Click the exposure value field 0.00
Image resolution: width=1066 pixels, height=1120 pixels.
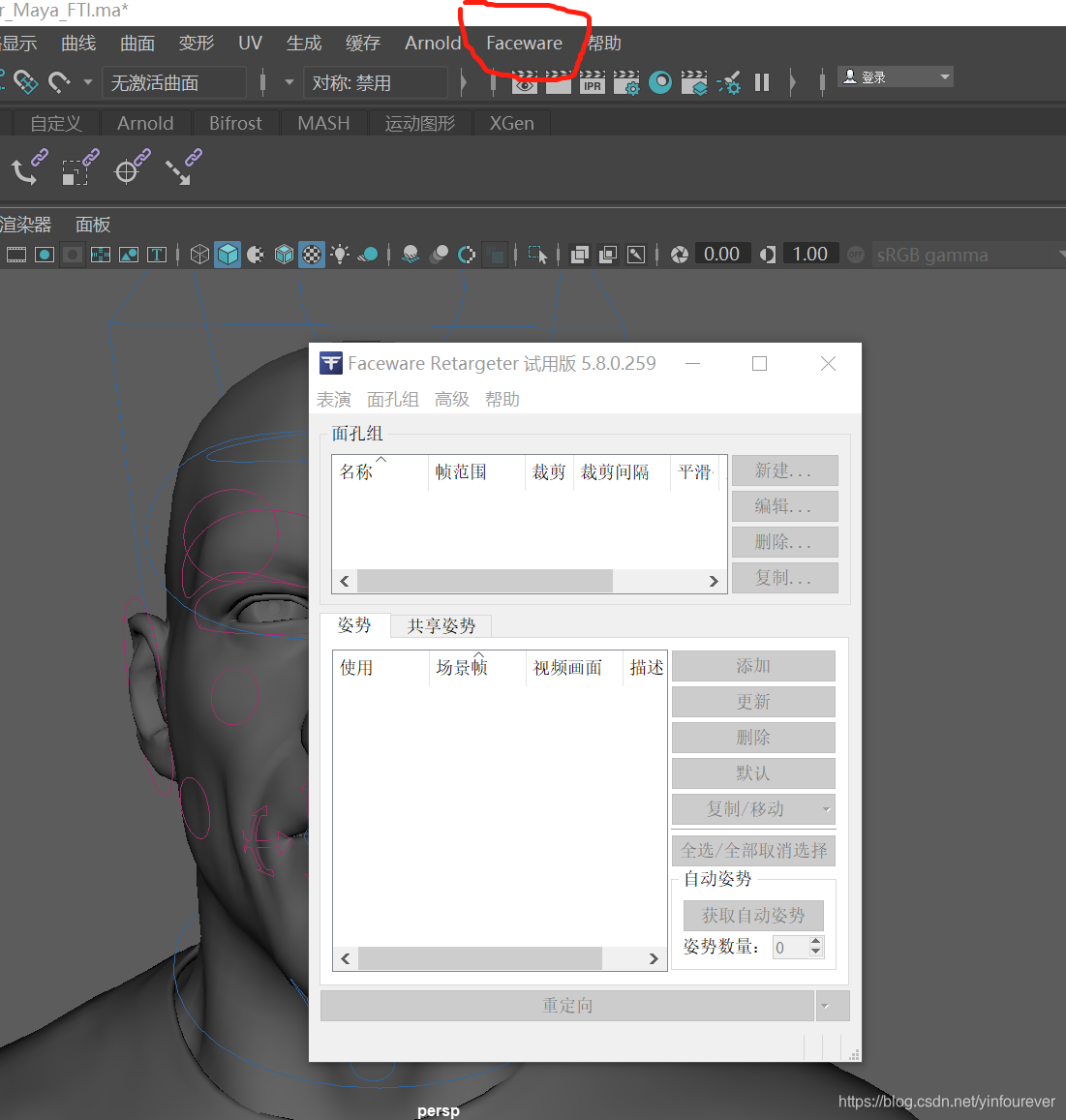point(721,255)
